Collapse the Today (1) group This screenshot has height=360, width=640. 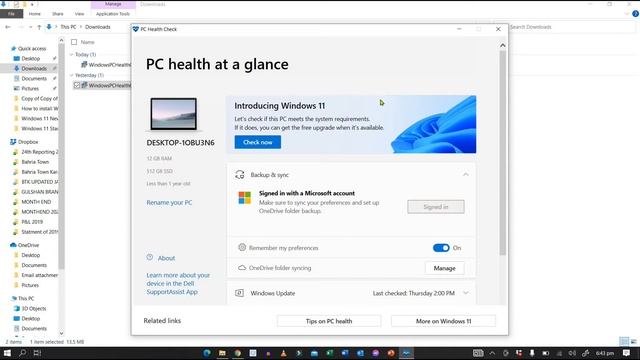[71, 54]
